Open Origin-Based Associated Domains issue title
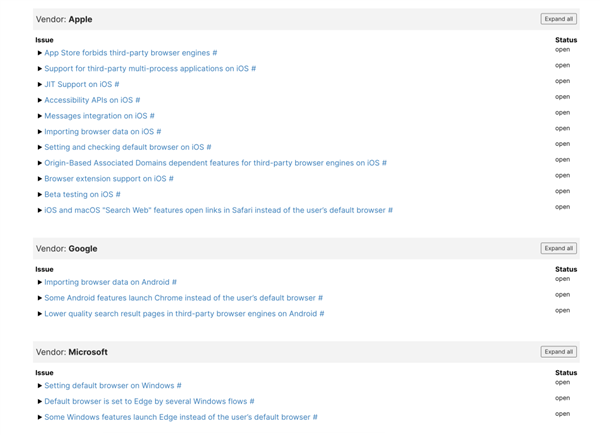Screen dimensions: 600x435 (211, 163)
